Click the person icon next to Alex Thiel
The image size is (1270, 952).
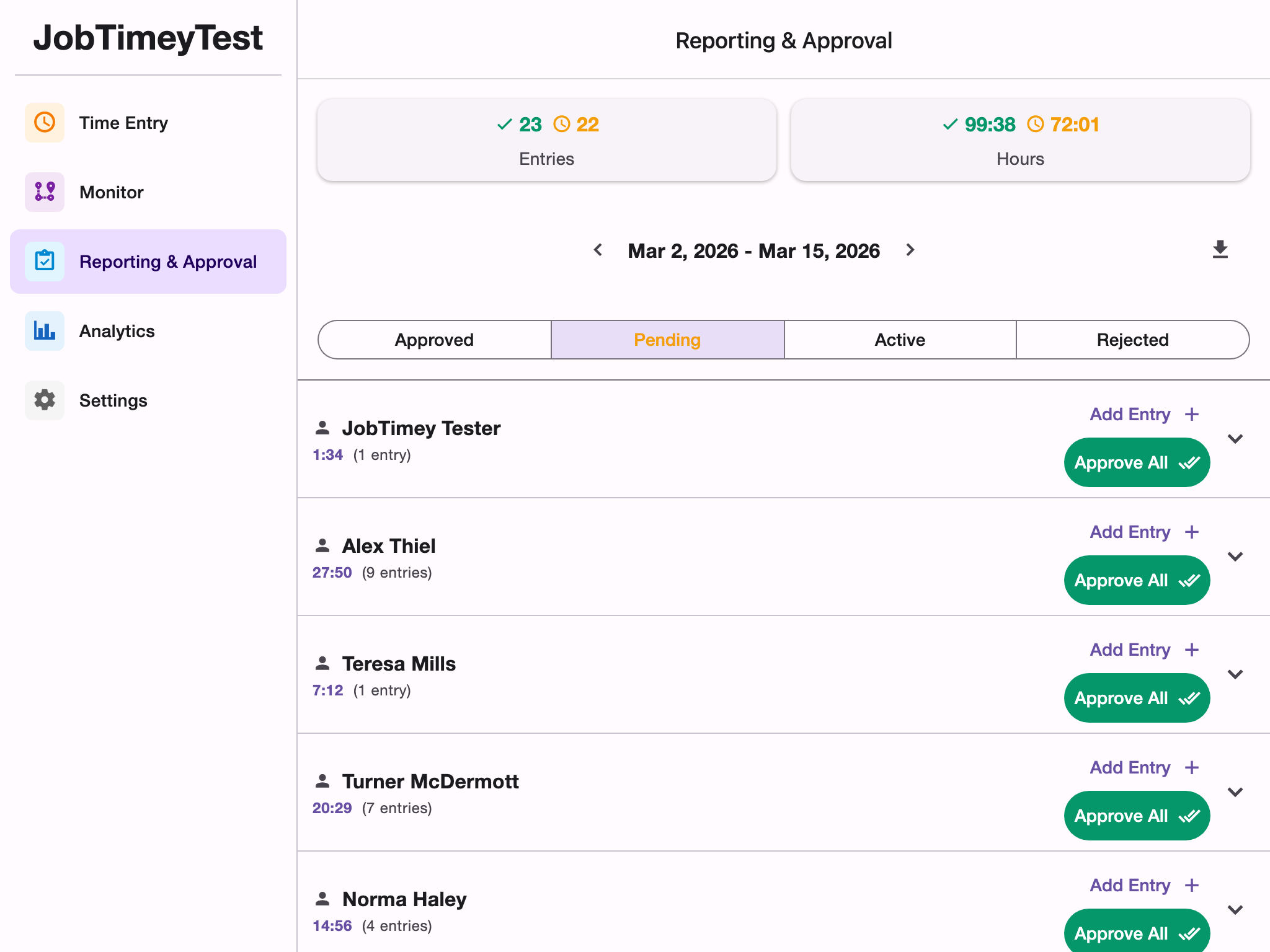[324, 545]
